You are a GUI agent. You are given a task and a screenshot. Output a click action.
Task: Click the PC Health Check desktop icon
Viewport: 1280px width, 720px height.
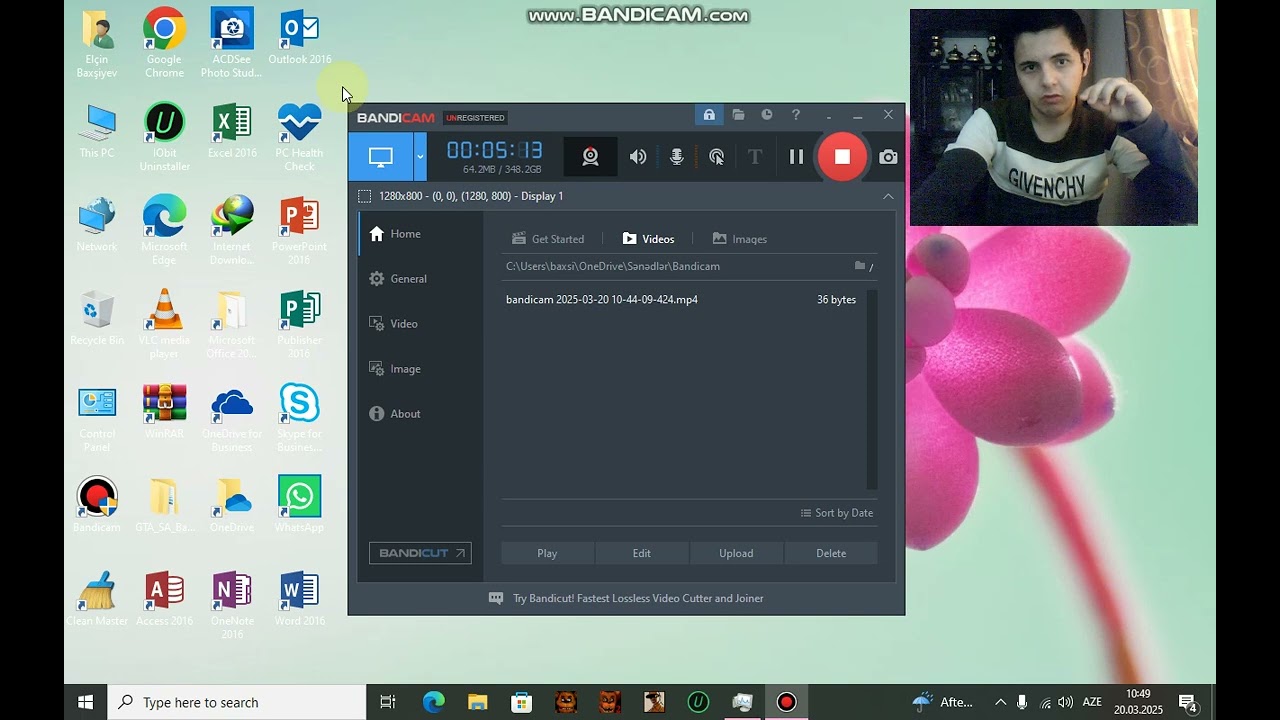[x=300, y=137]
